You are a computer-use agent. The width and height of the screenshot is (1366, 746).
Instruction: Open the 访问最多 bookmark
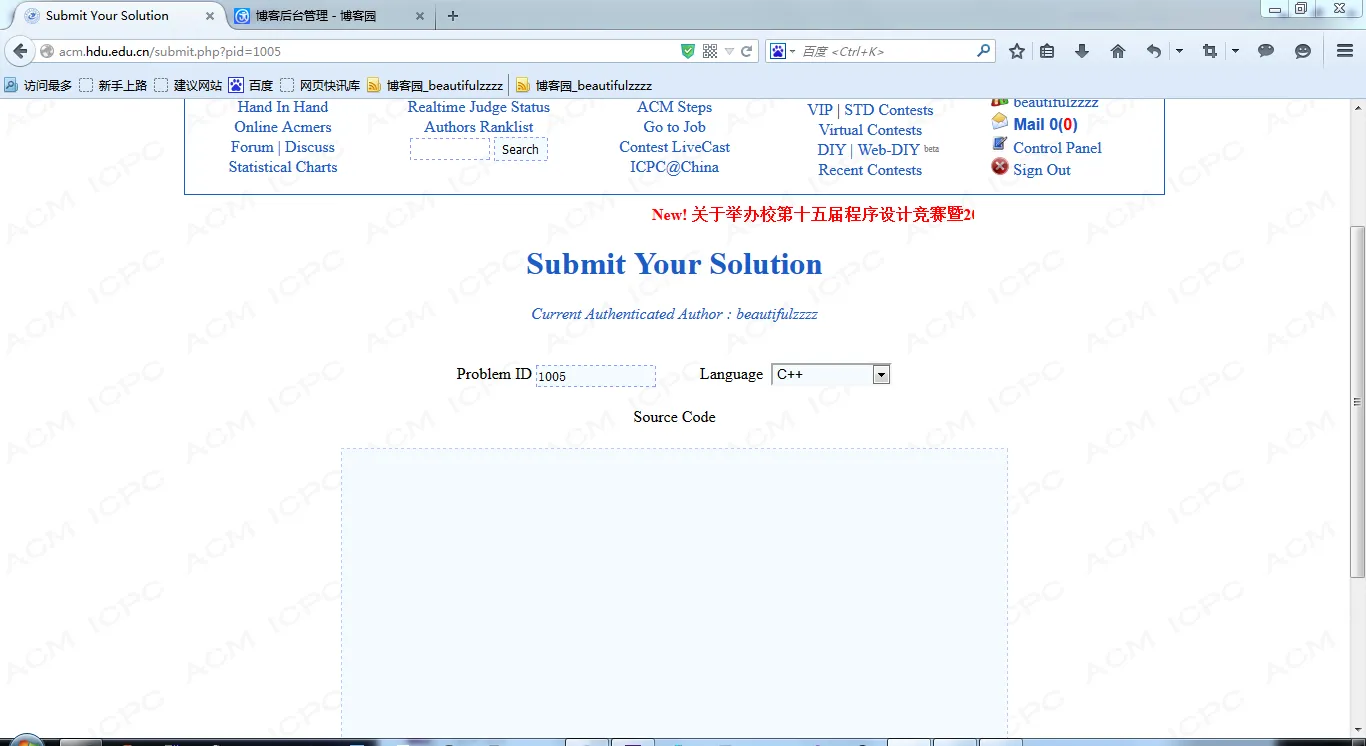pos(38,86)
